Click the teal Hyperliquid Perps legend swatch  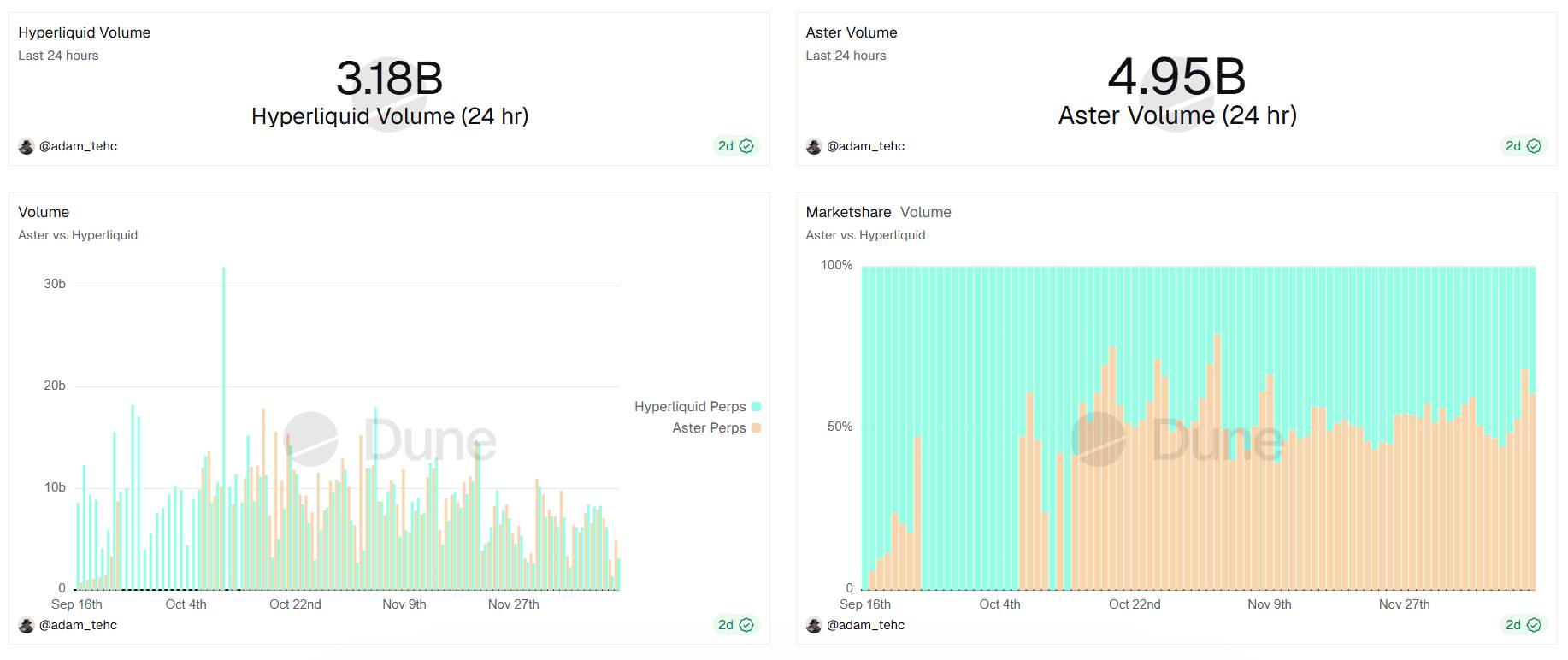click(756, 407)
